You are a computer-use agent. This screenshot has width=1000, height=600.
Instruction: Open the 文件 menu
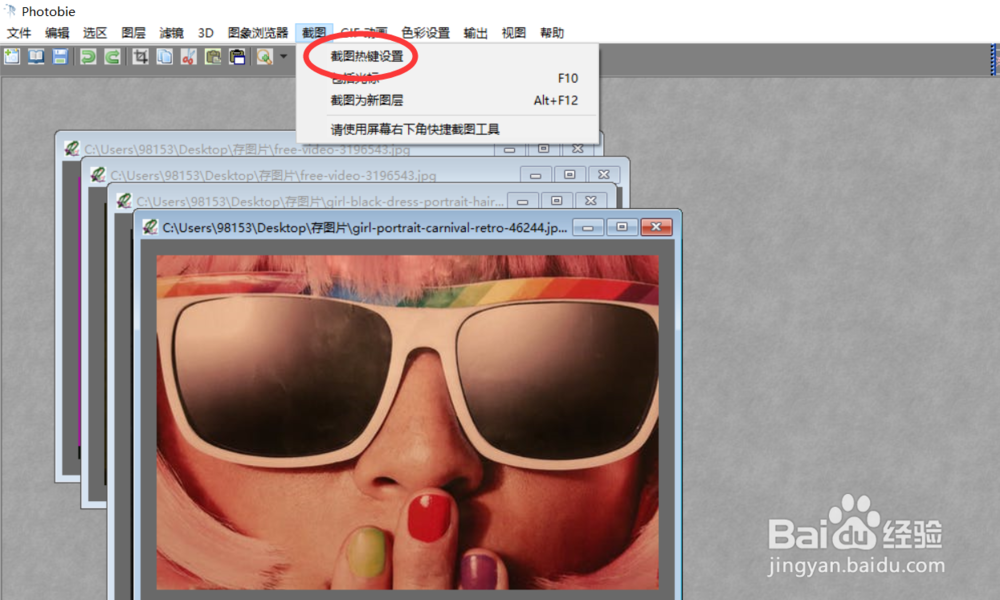point(19,32)
